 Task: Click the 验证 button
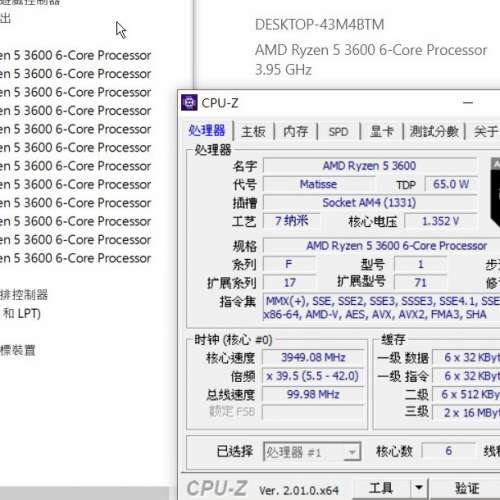467,488
